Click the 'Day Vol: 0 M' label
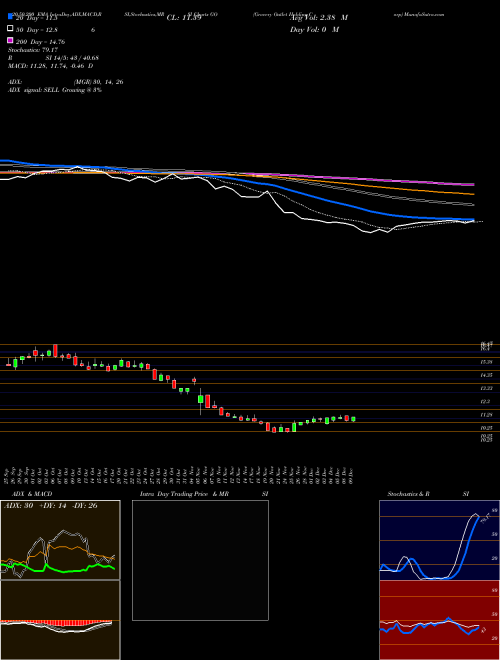The height and width of the screenshot is (660, 500). point(314,29)
